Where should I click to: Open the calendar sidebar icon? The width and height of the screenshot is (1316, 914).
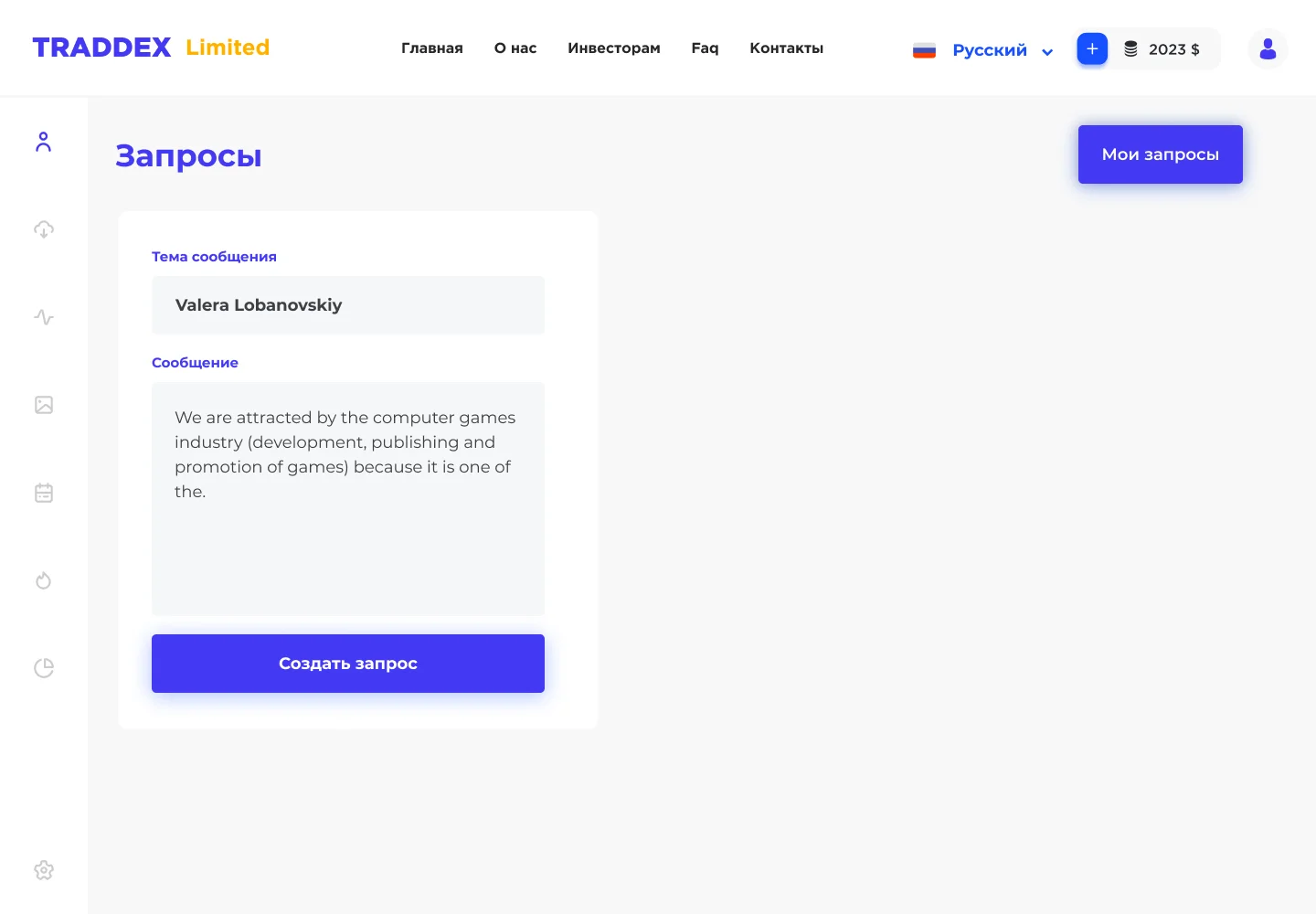[44, 493]
